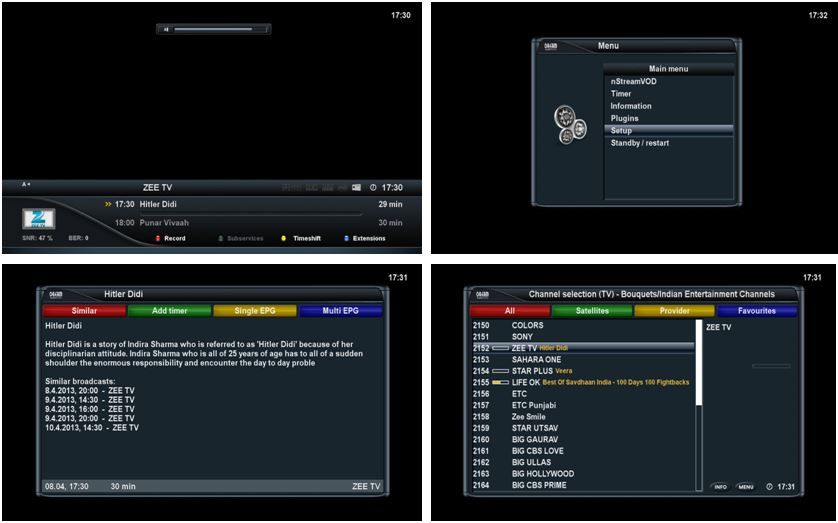838x523 pixels.
Task: Click the logo icon in Menu title bar
Action: 550,46
